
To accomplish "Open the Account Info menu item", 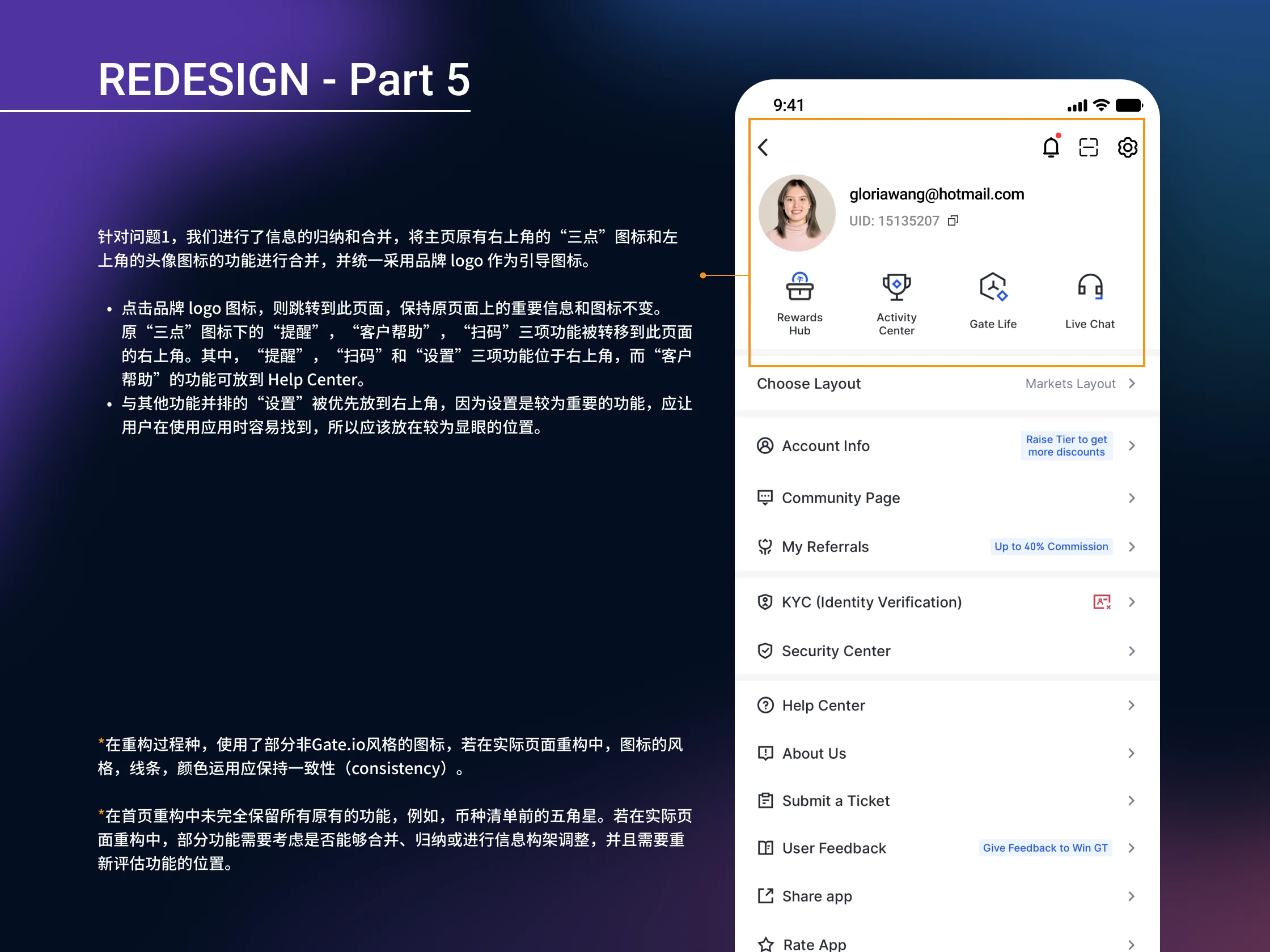I will point(947,446).
